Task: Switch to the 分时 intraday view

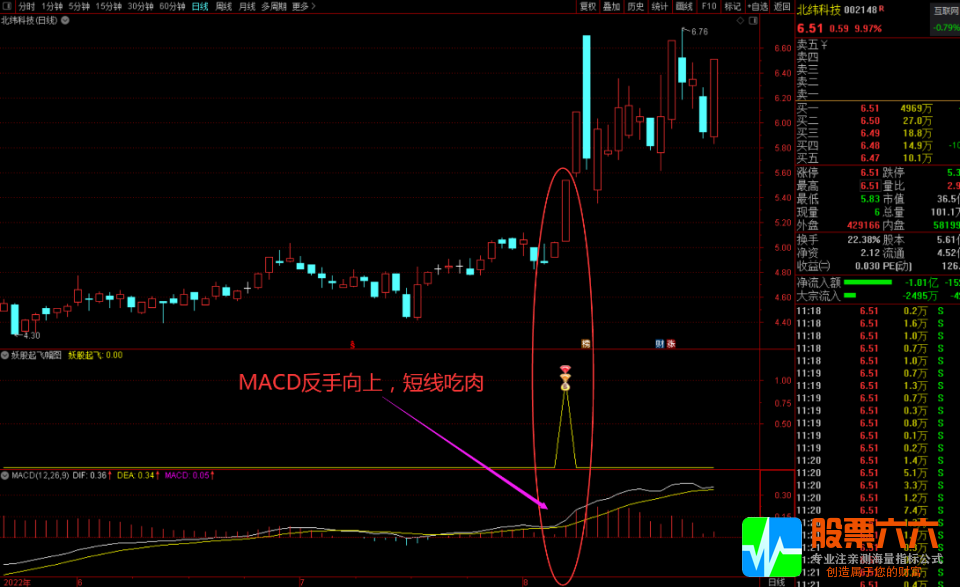Action: pos(26,6)
